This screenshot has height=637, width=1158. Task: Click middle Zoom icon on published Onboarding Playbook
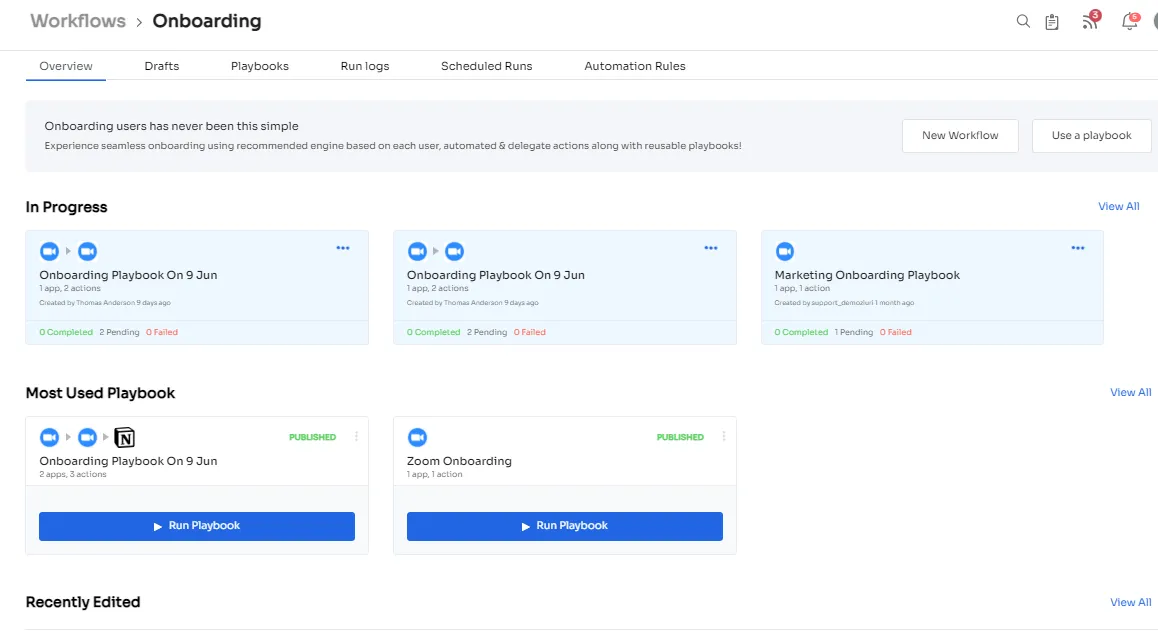(x=87, y=438)
